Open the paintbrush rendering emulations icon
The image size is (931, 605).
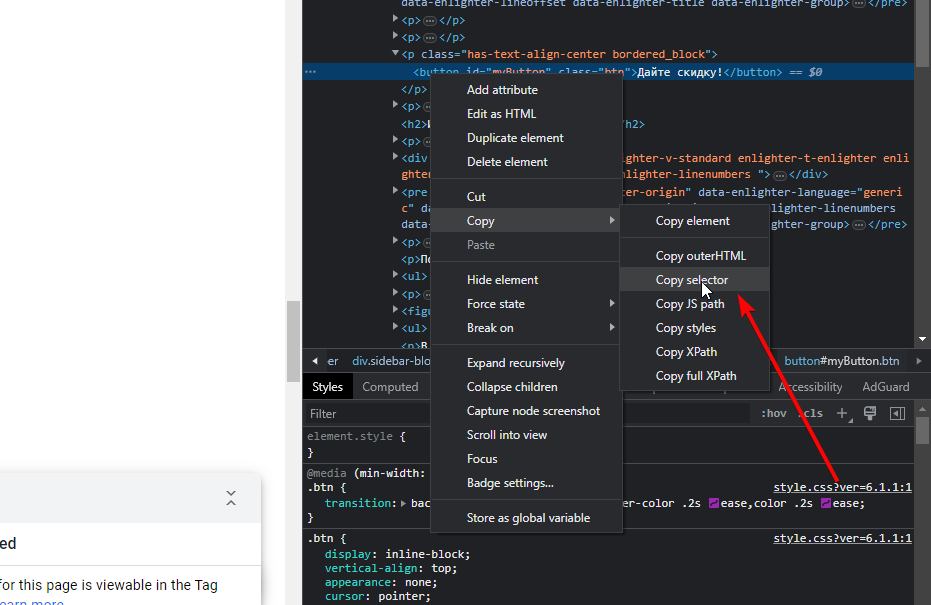tap(870, 413)
